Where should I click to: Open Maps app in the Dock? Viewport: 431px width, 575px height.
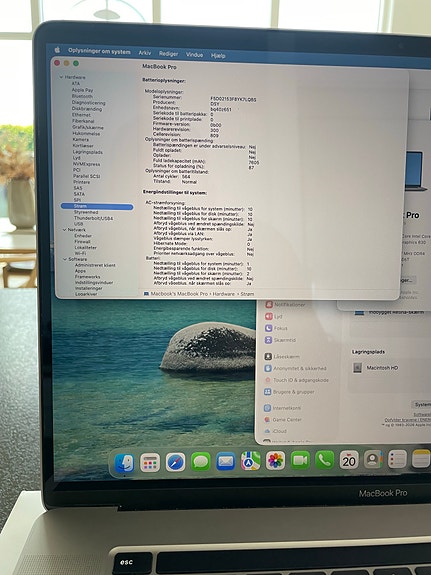(x=251, y=461)
